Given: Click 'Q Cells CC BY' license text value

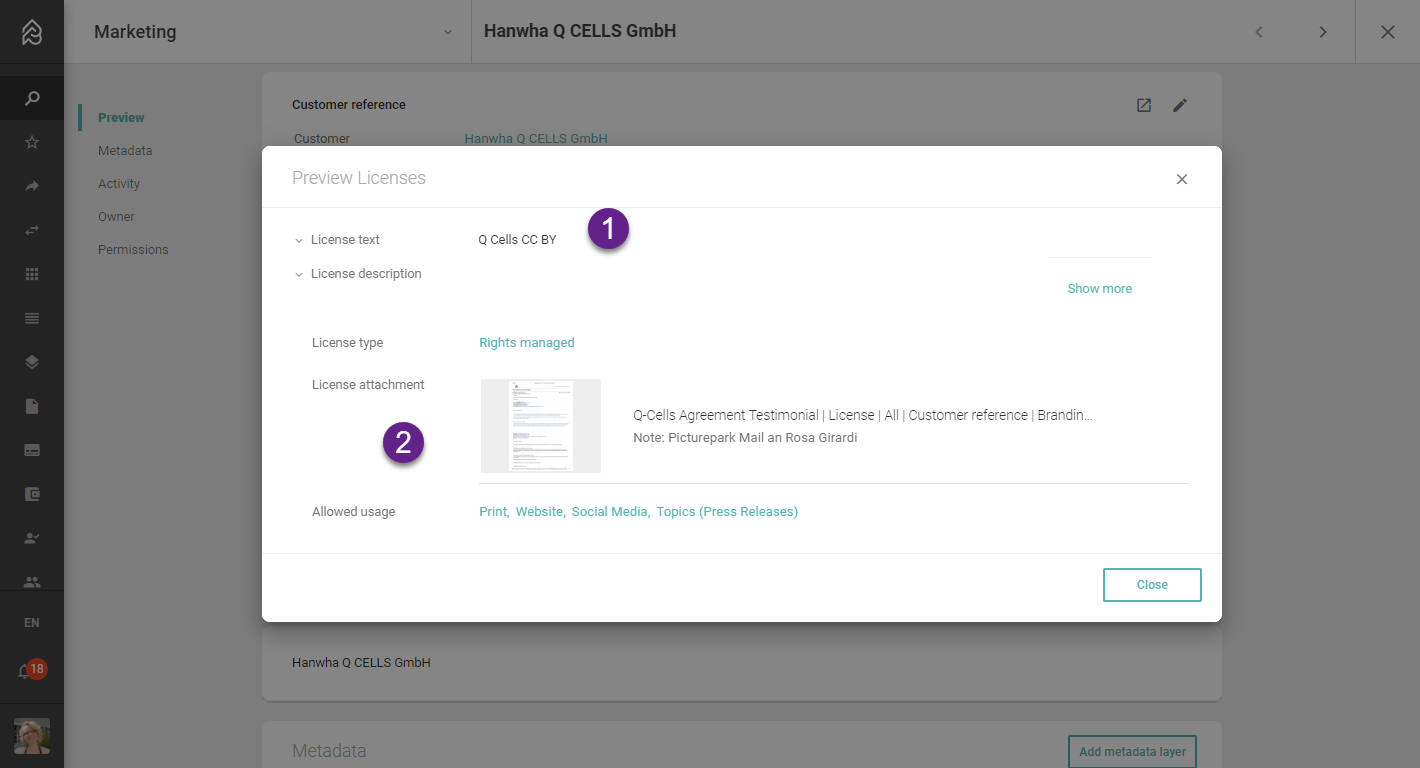Looking at the screenshot, I should (517, 240).
